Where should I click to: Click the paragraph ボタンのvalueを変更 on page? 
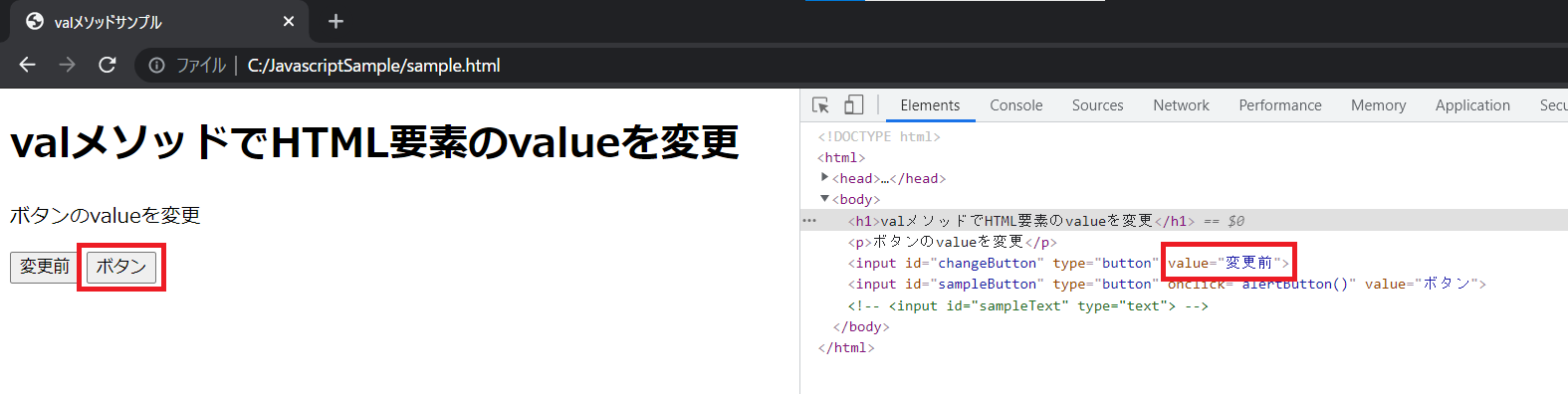(105, 215)
